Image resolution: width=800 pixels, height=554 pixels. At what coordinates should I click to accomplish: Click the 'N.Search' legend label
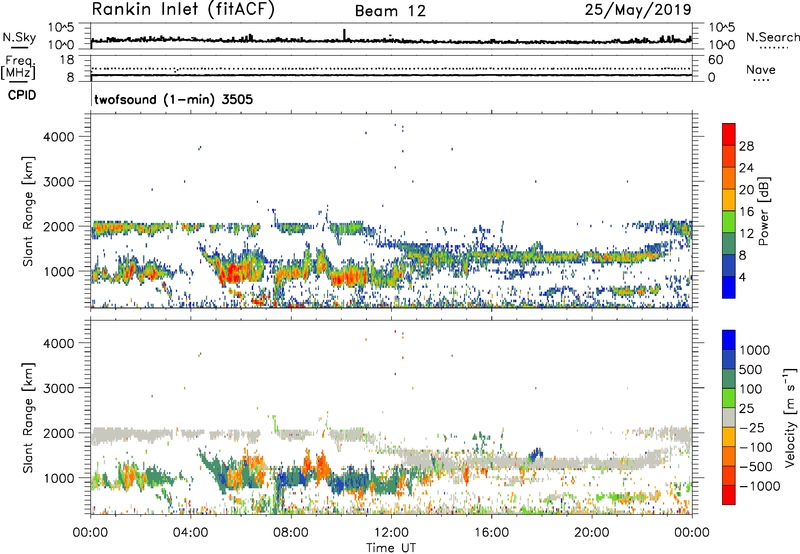[772, 37]
